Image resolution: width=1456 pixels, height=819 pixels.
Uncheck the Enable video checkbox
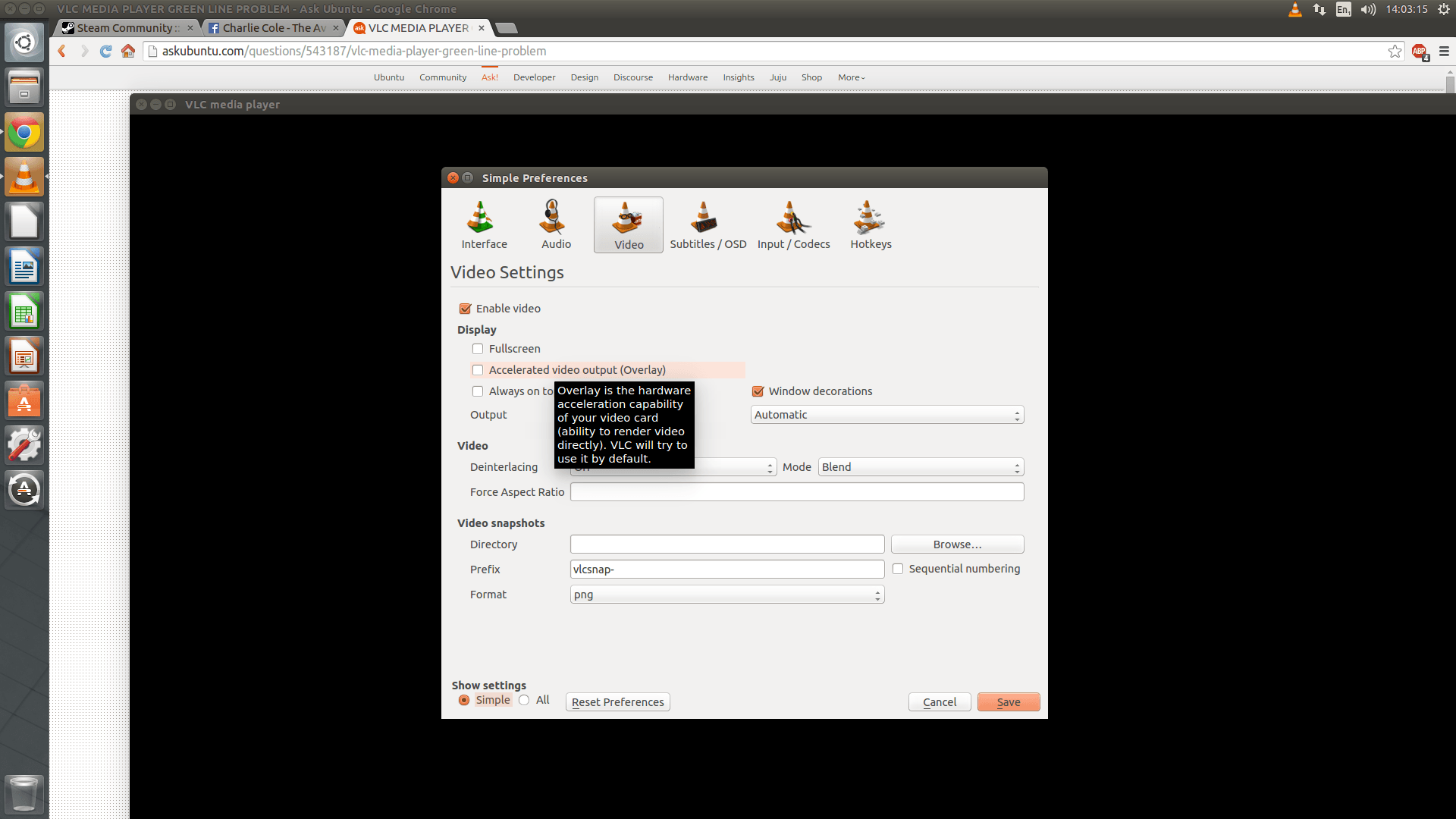(x=465, y=309)
